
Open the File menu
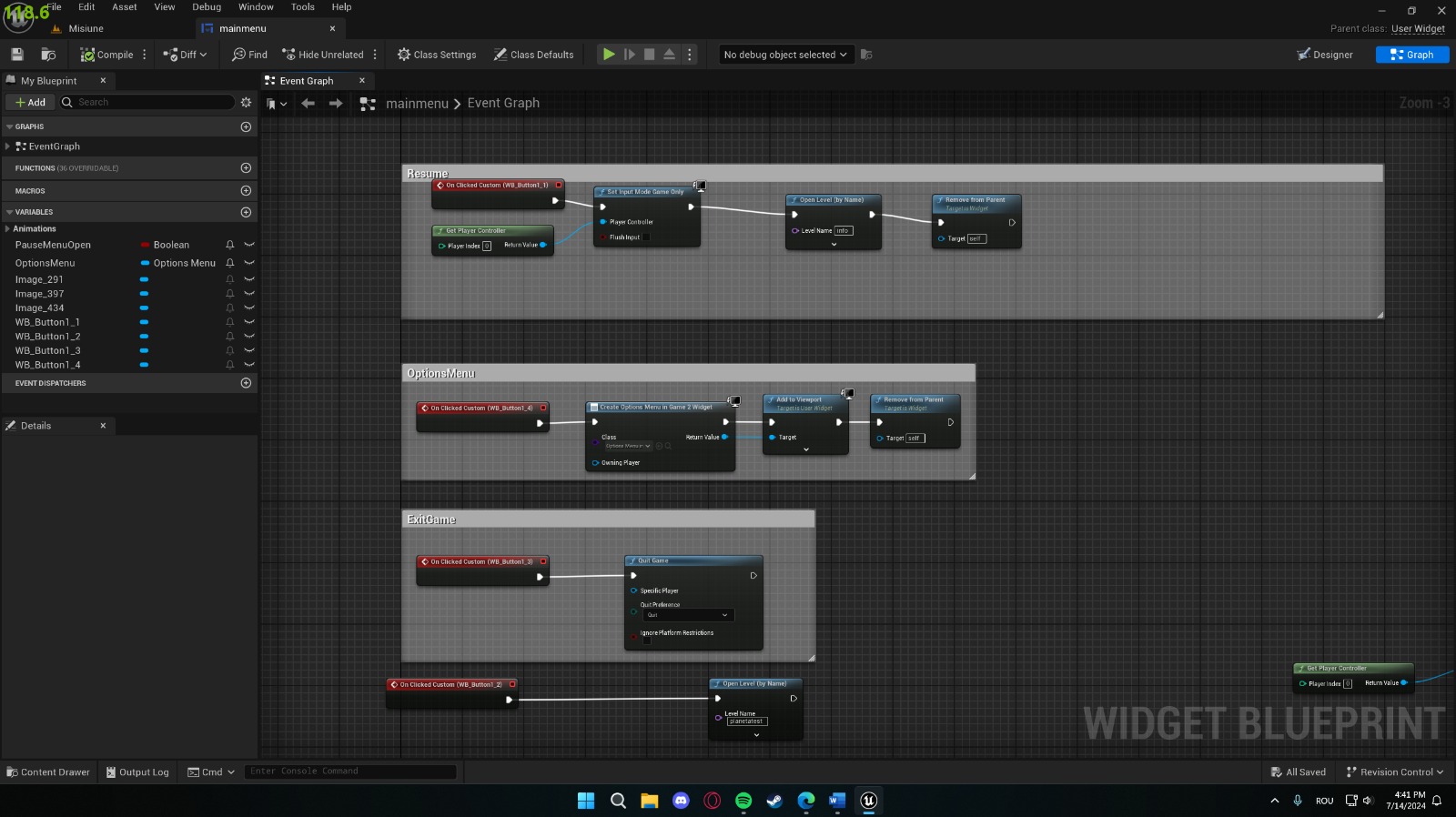(x=54, y=6)
